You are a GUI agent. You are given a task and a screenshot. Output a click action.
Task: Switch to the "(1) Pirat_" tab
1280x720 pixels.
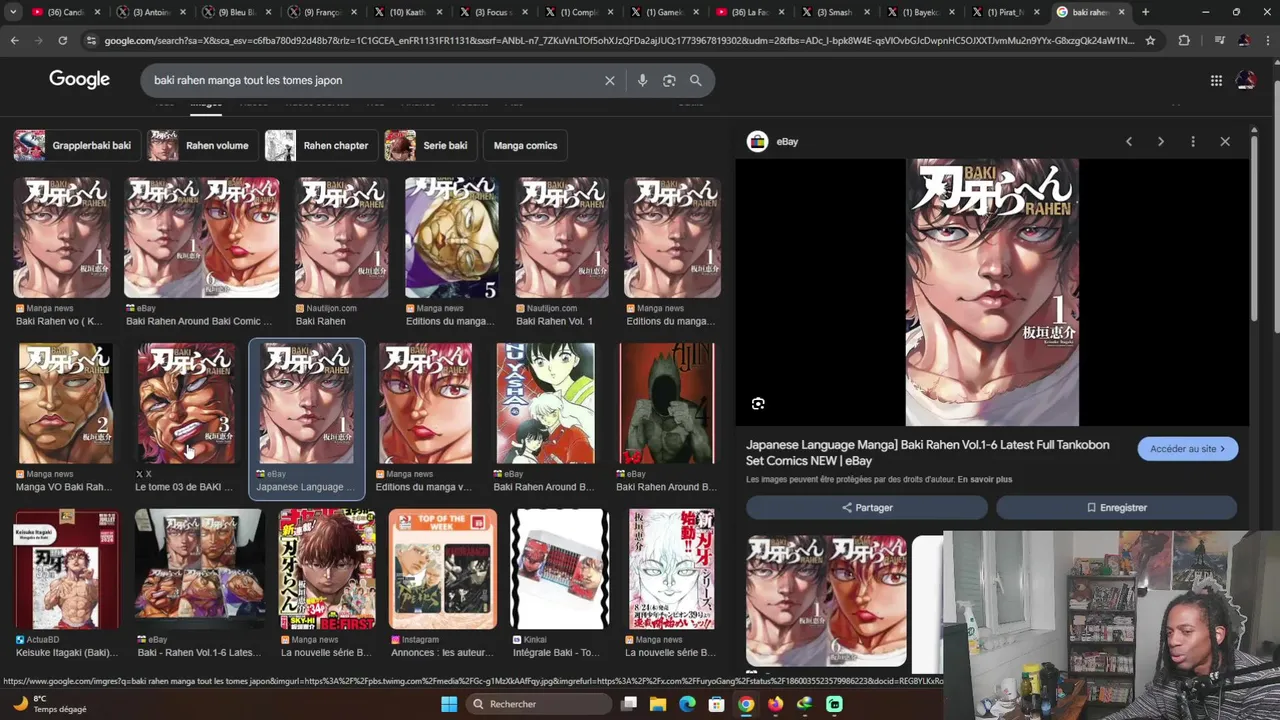tap(1004, 12)
